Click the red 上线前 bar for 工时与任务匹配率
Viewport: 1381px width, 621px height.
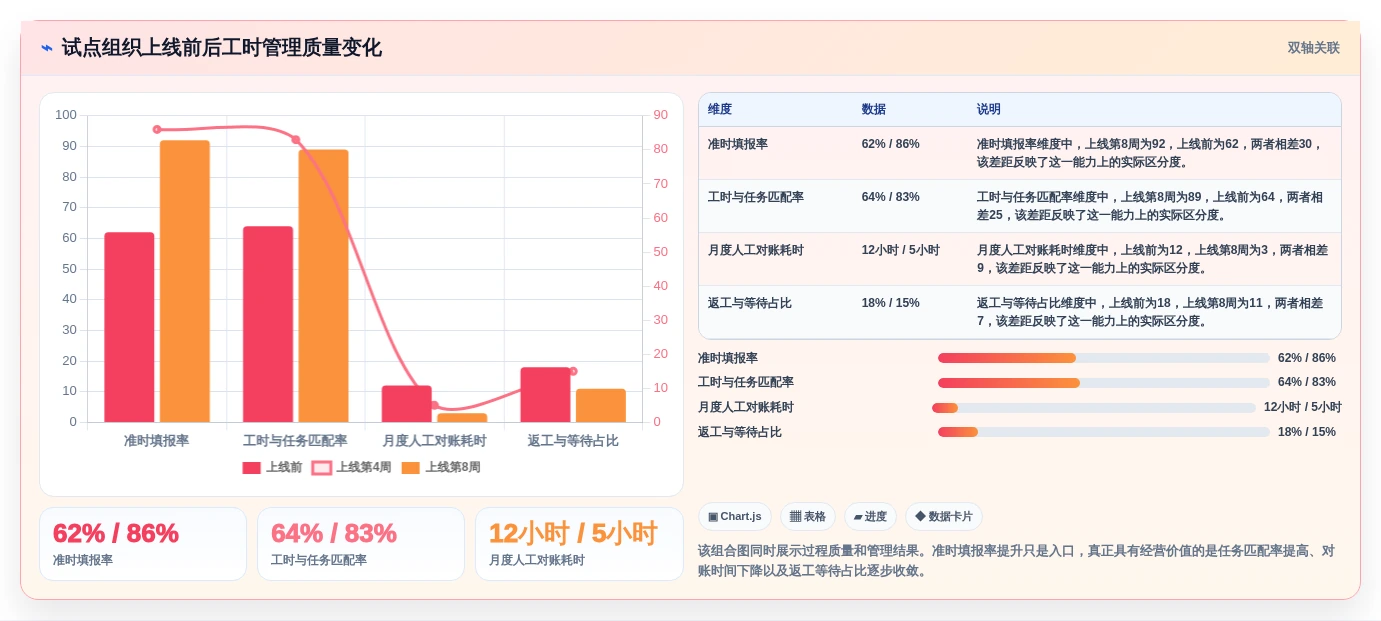268,324
